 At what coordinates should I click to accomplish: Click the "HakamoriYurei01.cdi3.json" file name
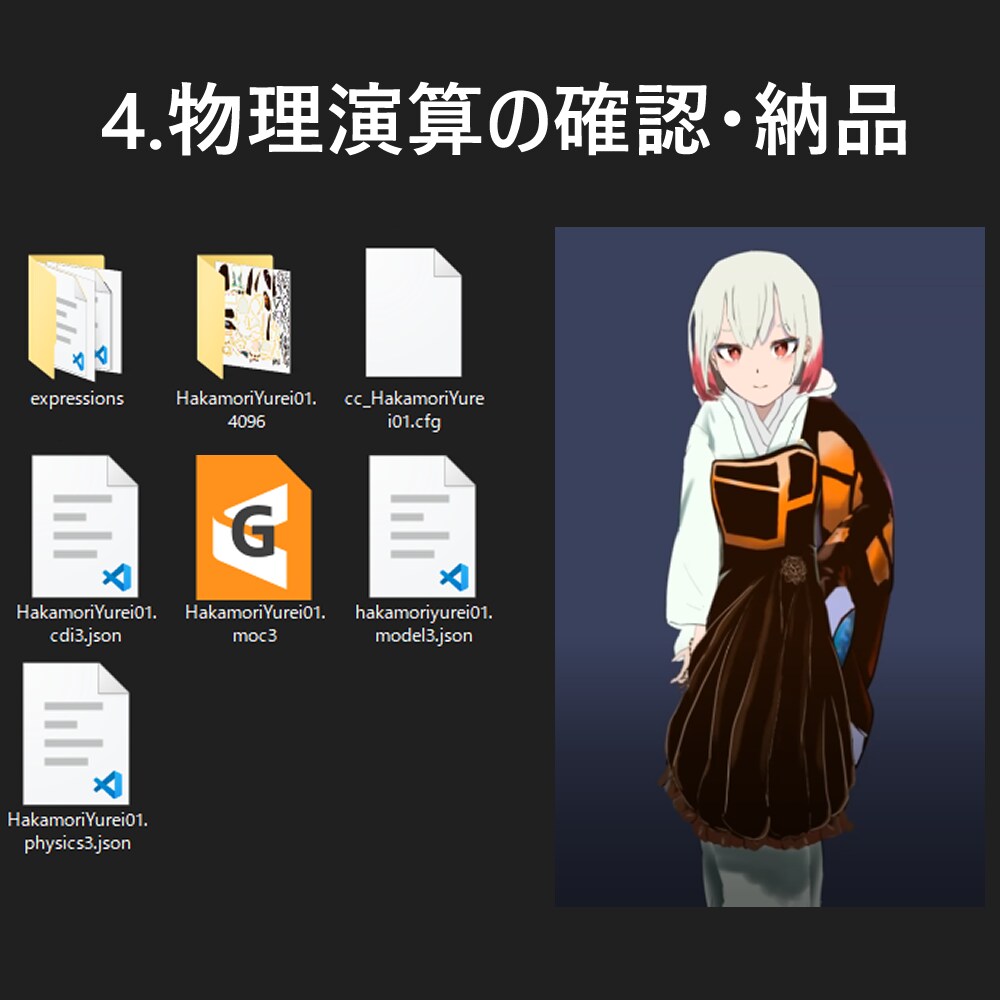[86, 624]
